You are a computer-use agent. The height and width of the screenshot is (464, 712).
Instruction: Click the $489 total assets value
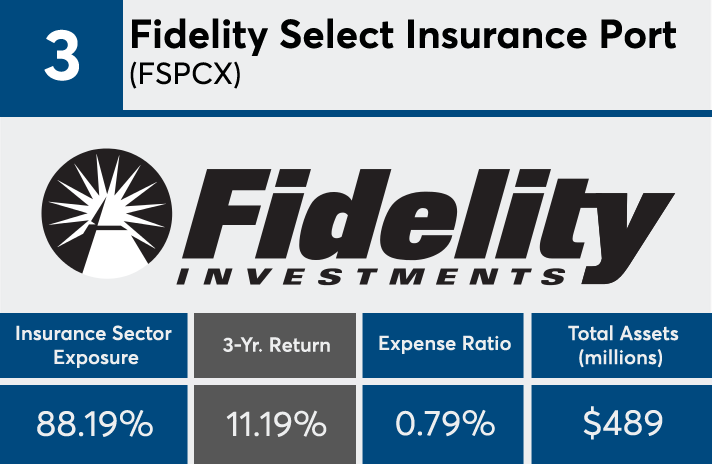[x=623, y=424]
